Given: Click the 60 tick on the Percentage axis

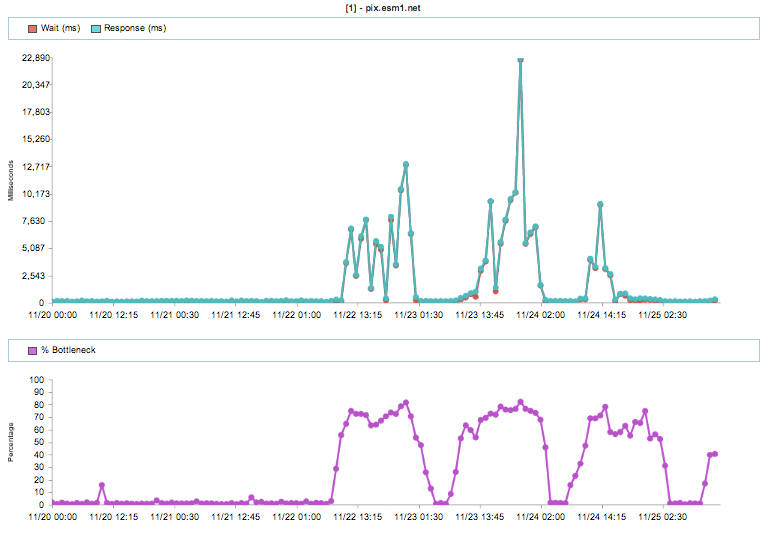Looking at the screenshot, I should coord(39,430).
